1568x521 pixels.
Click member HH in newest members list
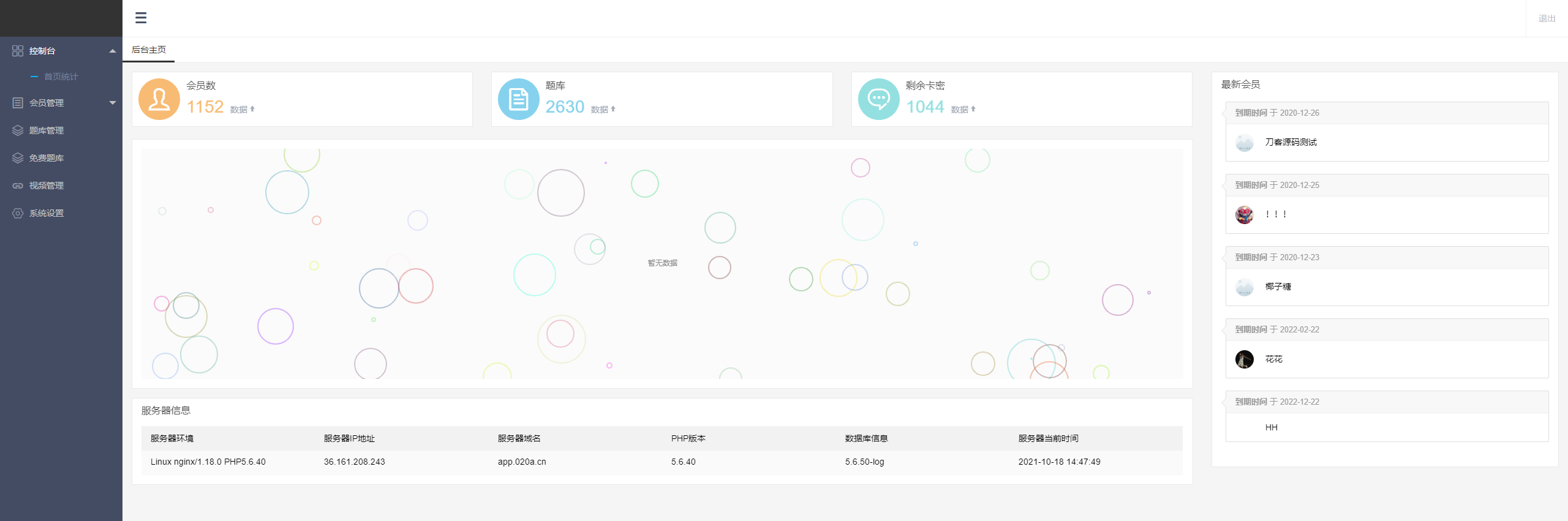tap(1271, 427)
